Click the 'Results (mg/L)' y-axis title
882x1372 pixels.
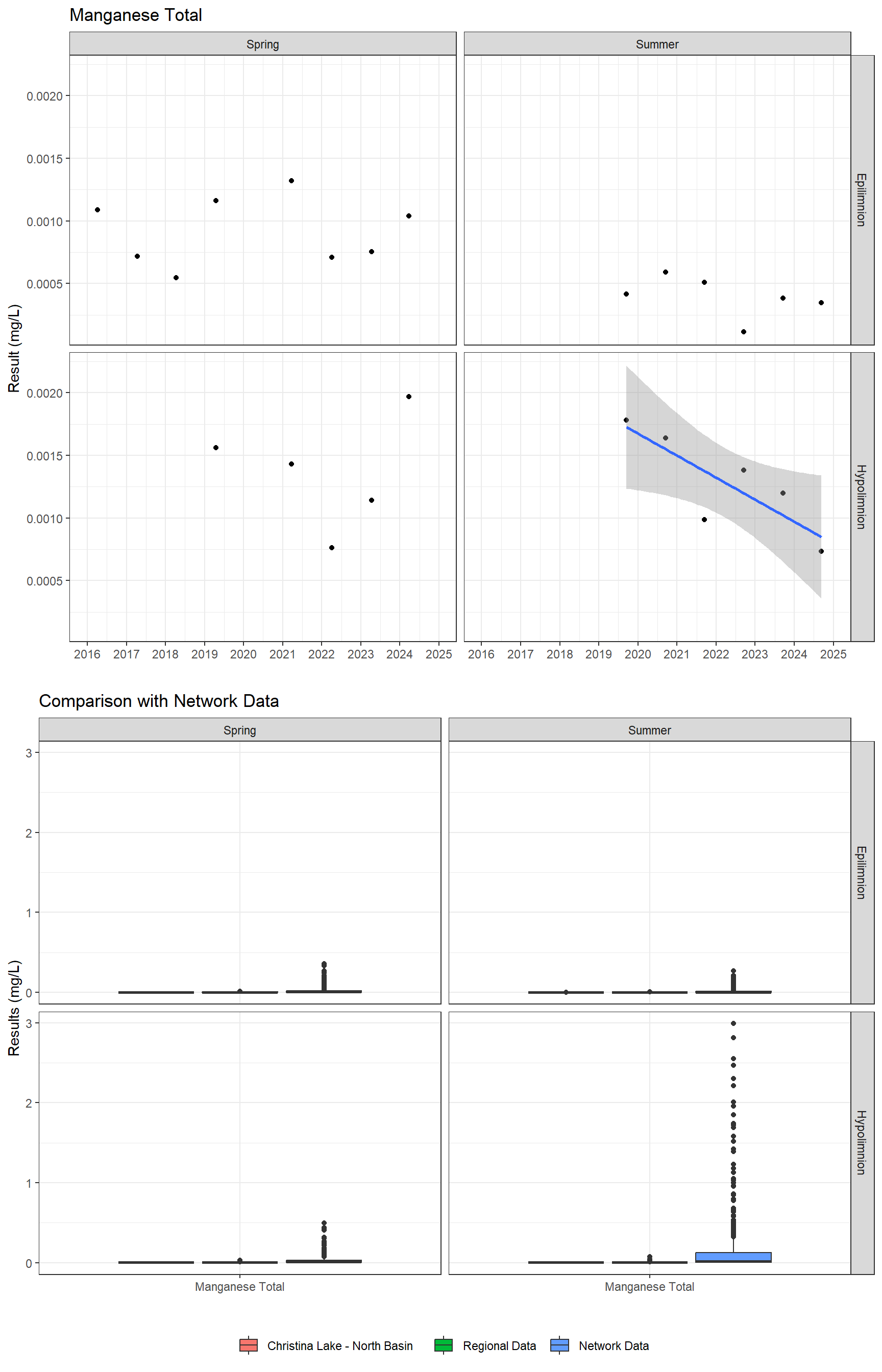(14, 1008)
